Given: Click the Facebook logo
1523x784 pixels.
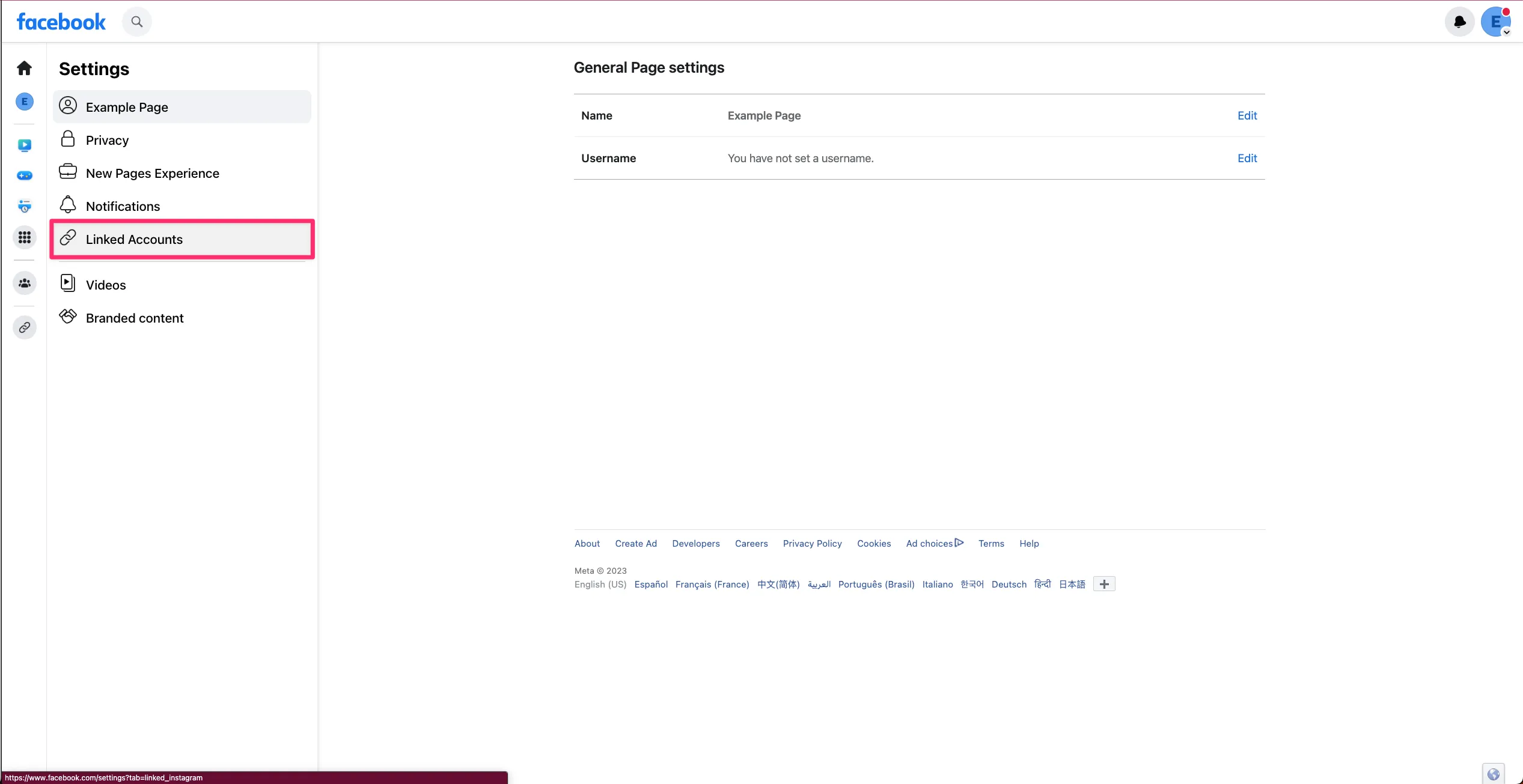Looking at the screenshot, I should (x=61, y=22).
